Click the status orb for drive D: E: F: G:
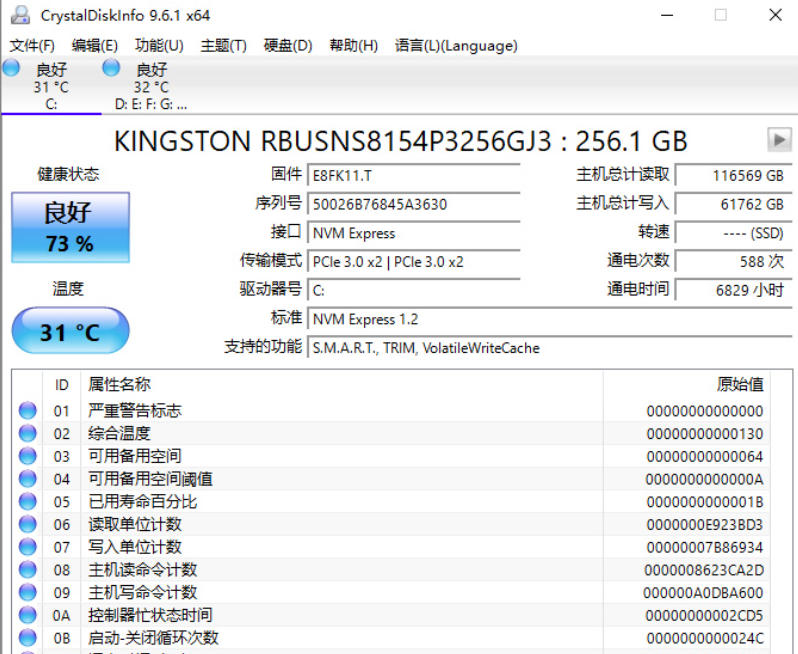 (111, 68)
